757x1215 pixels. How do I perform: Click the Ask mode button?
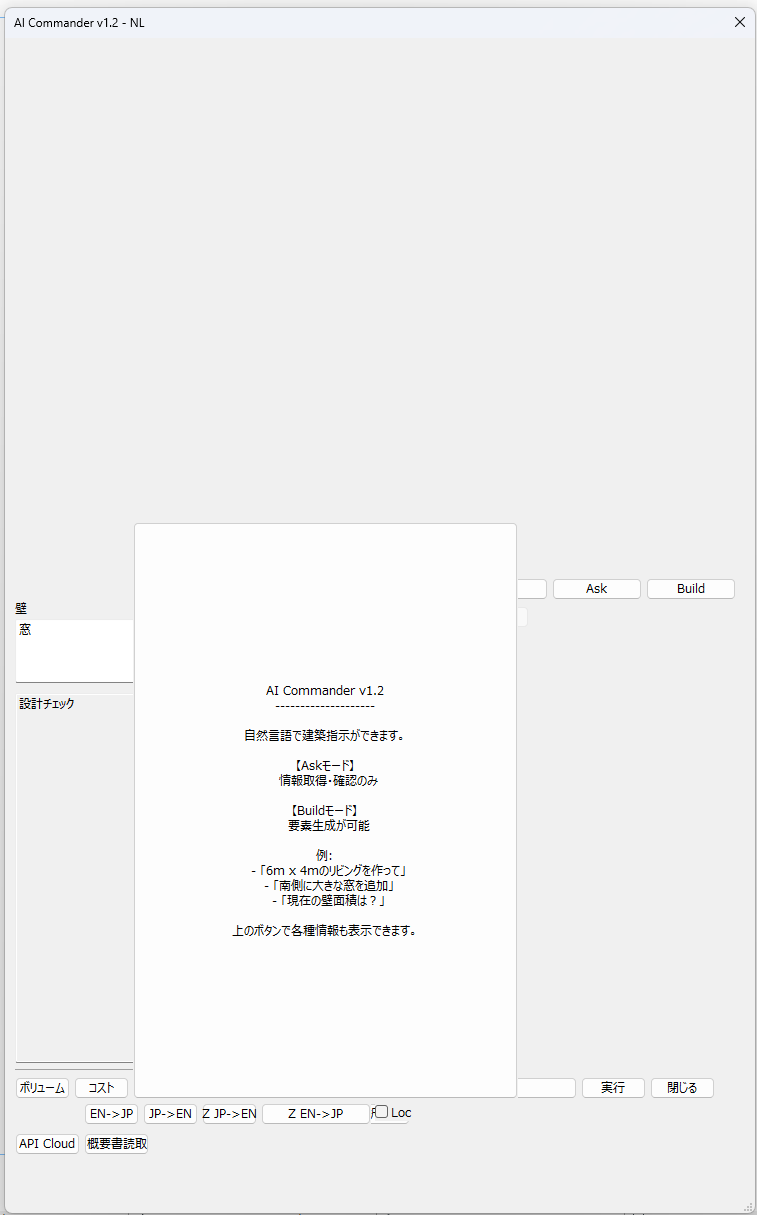[596, 589]
